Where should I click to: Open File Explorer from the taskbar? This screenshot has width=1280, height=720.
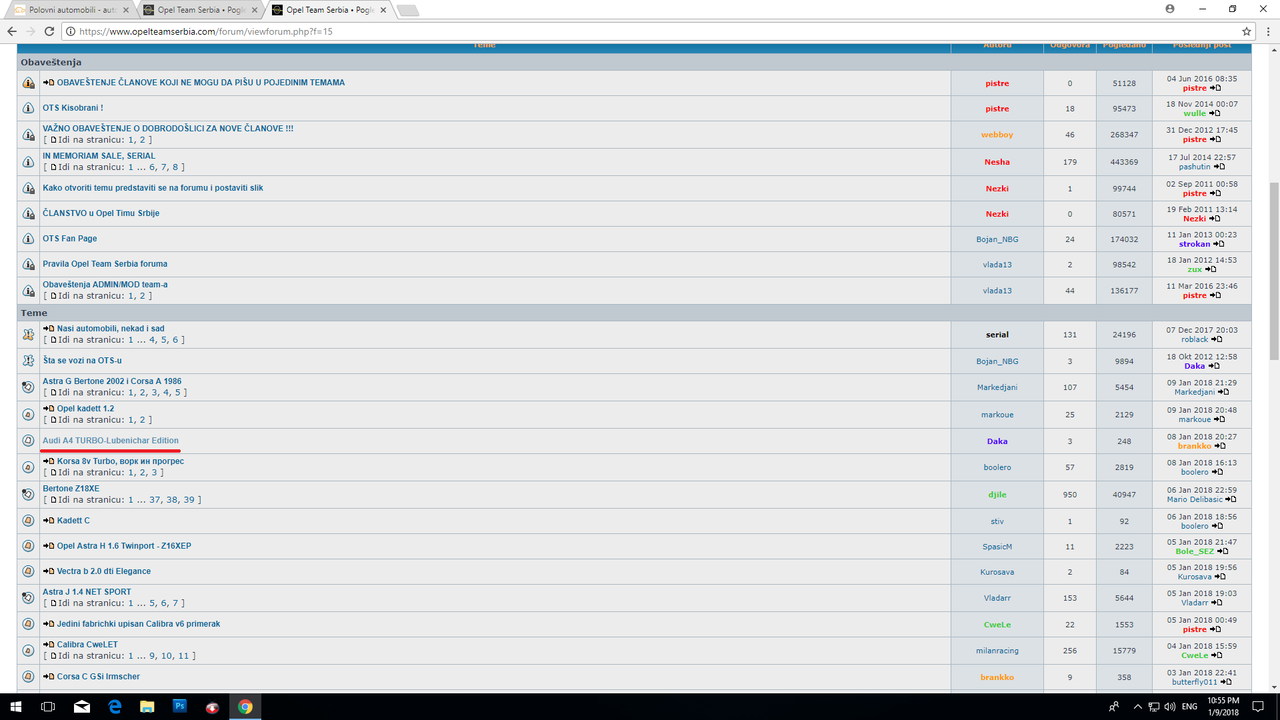(147, 706)
